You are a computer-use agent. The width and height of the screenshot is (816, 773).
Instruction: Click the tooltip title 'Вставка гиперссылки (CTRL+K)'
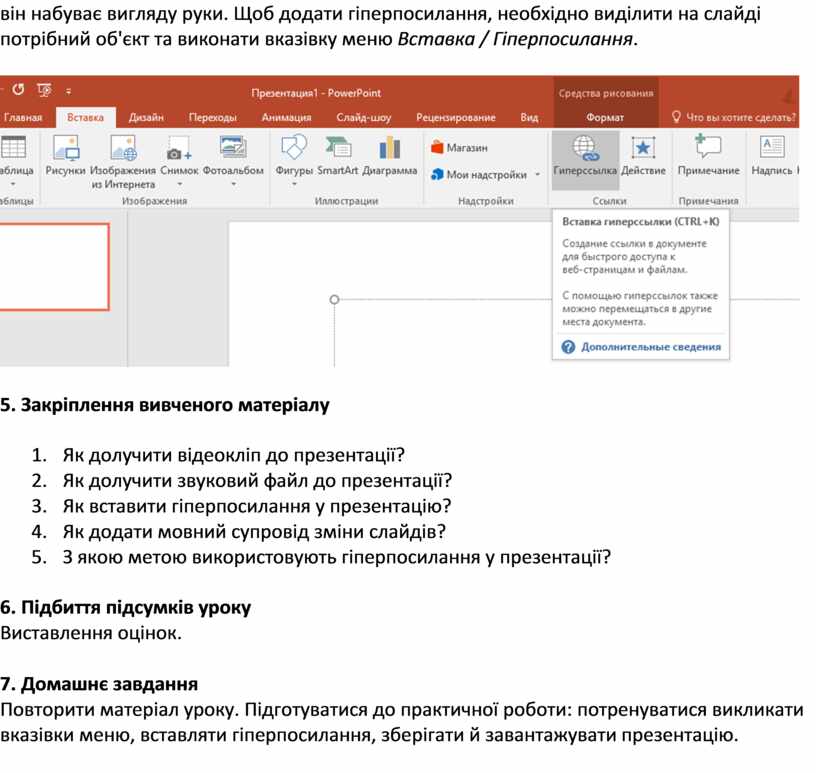coord(641,222)
